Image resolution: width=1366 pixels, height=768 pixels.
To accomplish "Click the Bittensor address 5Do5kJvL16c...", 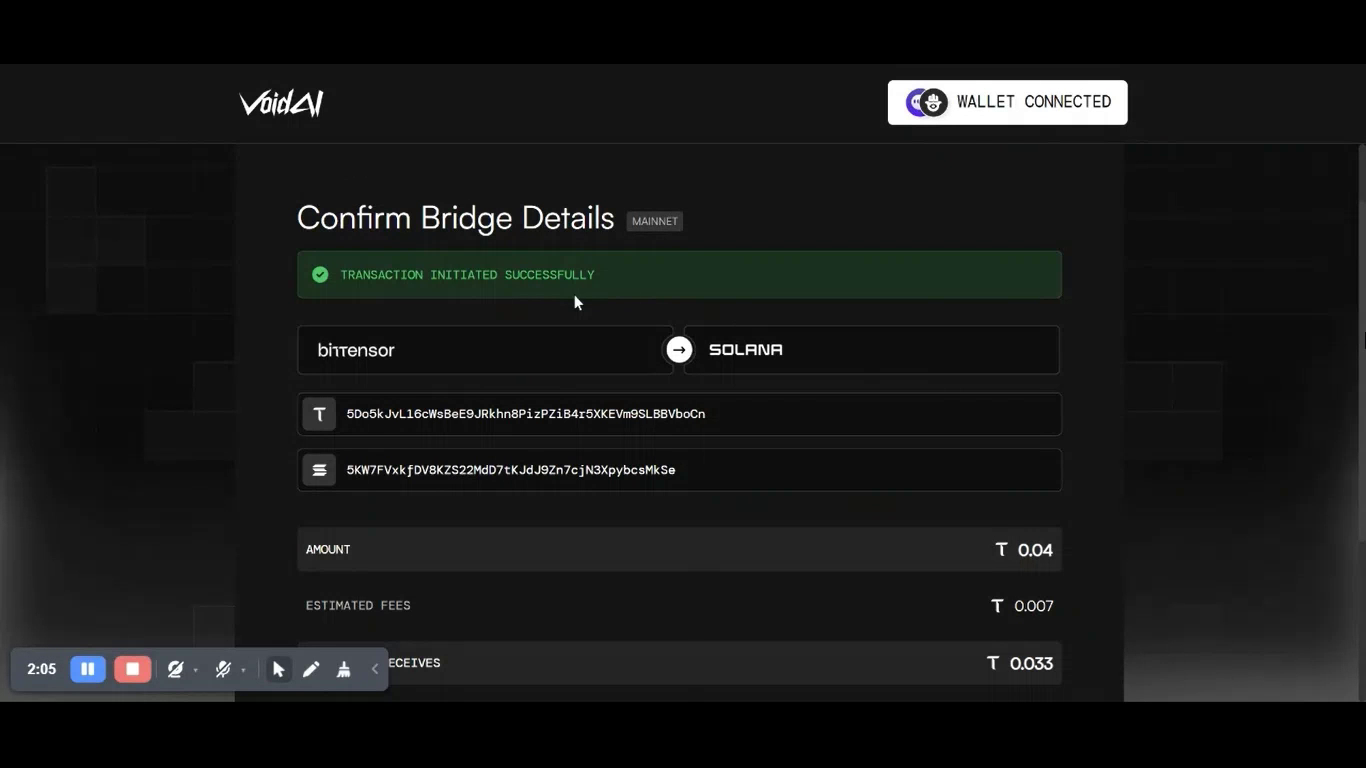I will 526,414.
